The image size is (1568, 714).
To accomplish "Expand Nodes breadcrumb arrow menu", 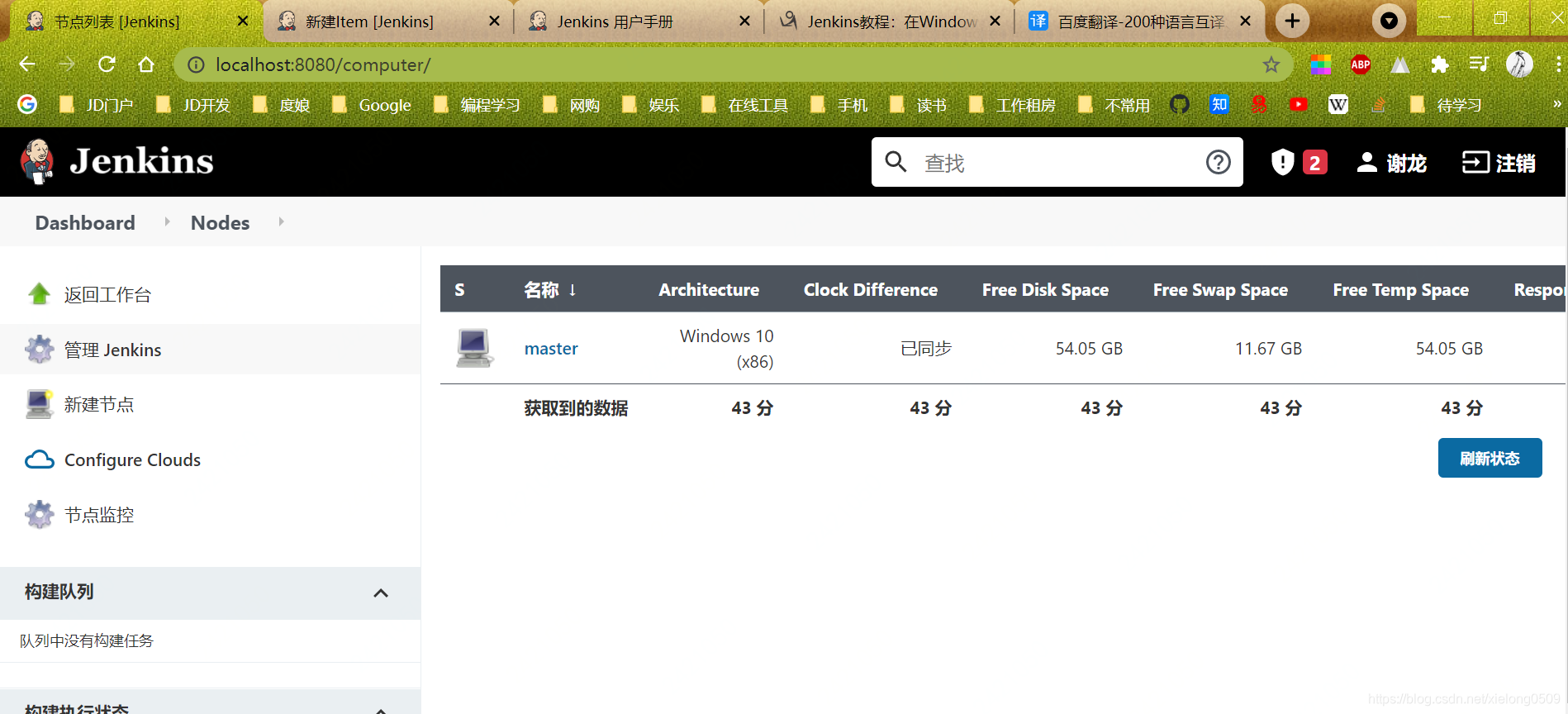I will tap(281, 221).
